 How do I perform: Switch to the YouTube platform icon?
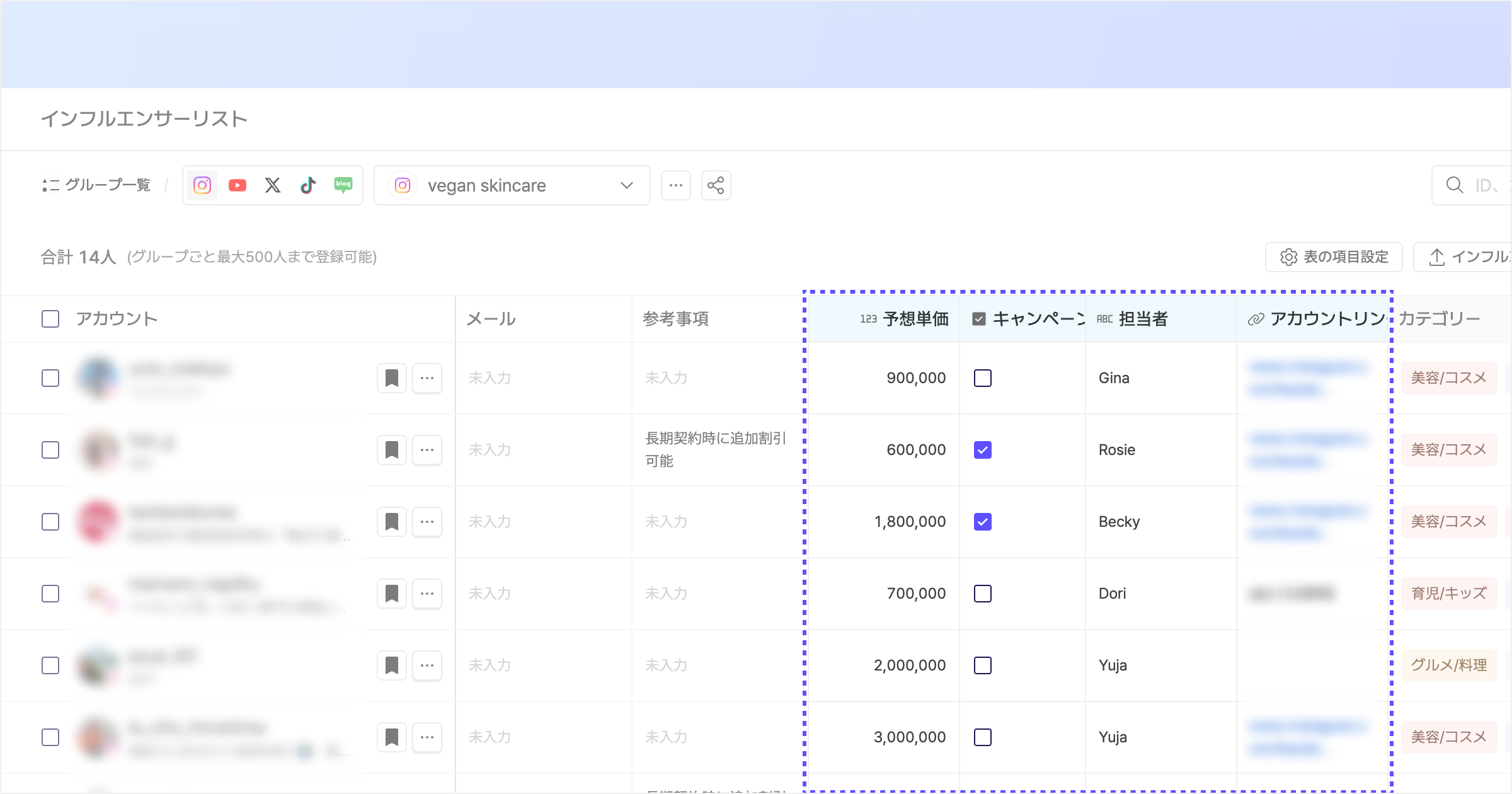[x=238, y=185]
